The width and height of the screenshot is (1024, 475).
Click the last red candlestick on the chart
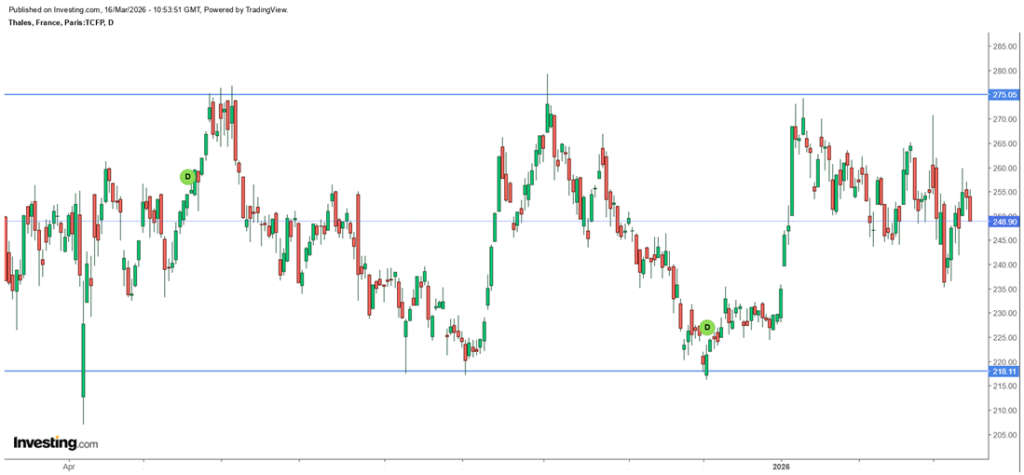pyautogui.click(x=970, y=210)
